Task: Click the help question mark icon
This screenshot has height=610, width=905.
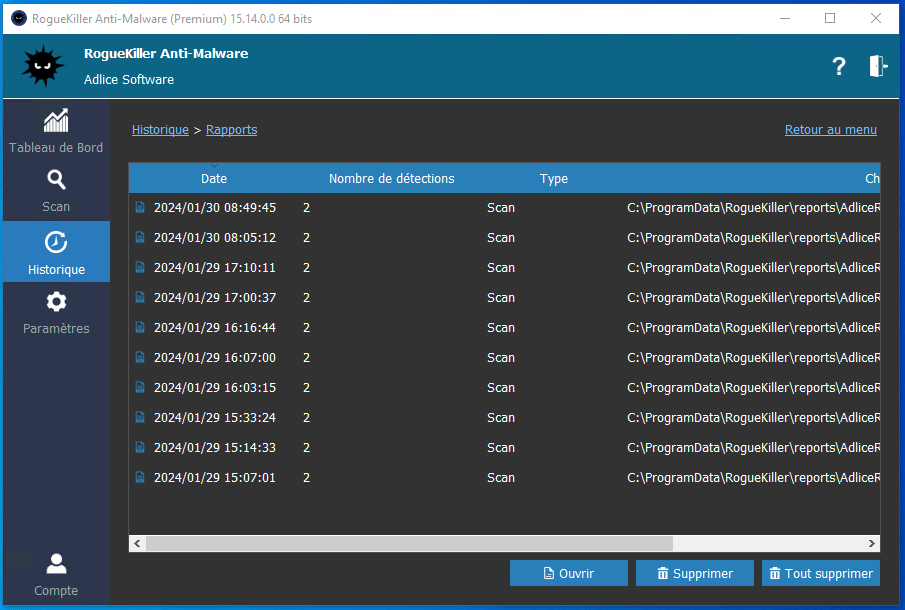Action: tap(839, 67)
